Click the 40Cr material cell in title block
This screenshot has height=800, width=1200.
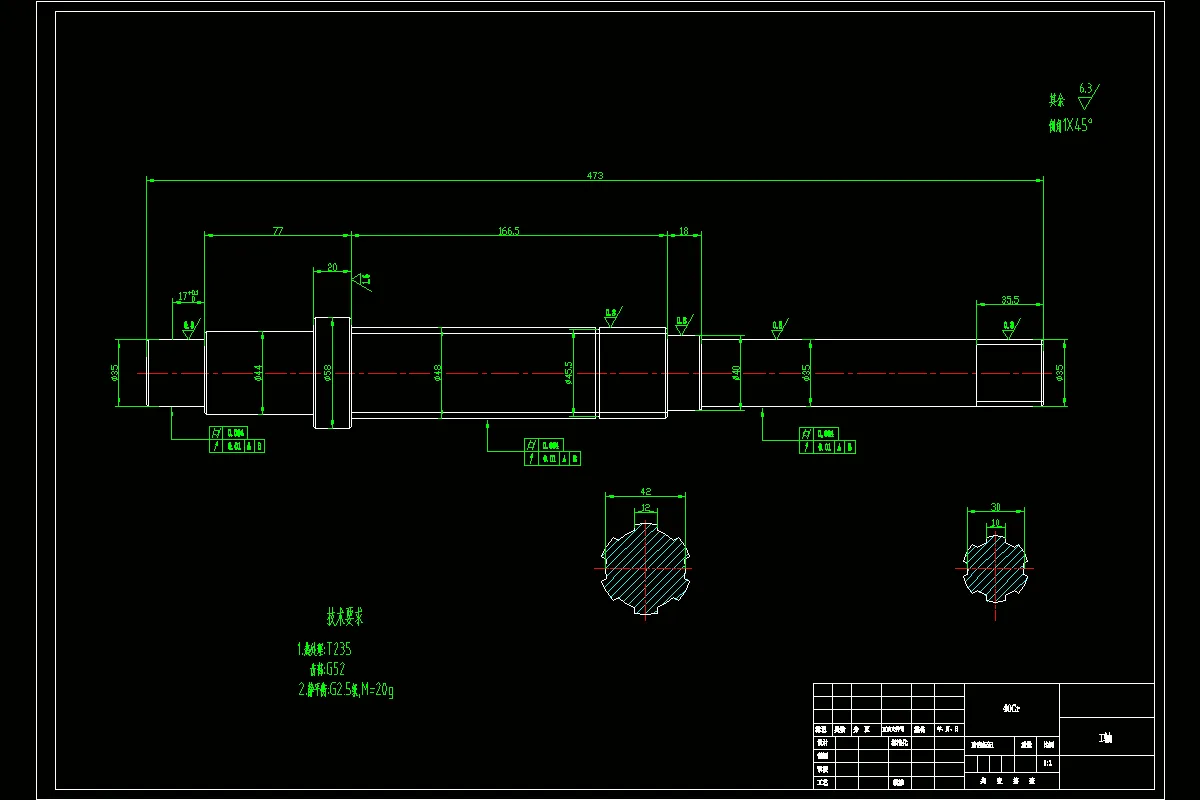[x=1011, y=708]
